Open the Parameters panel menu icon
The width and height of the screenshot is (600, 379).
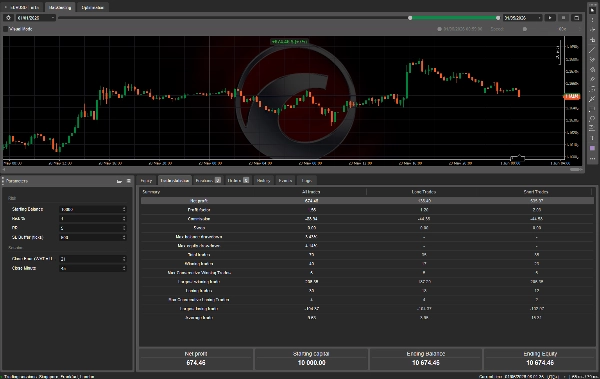point(129,181)
